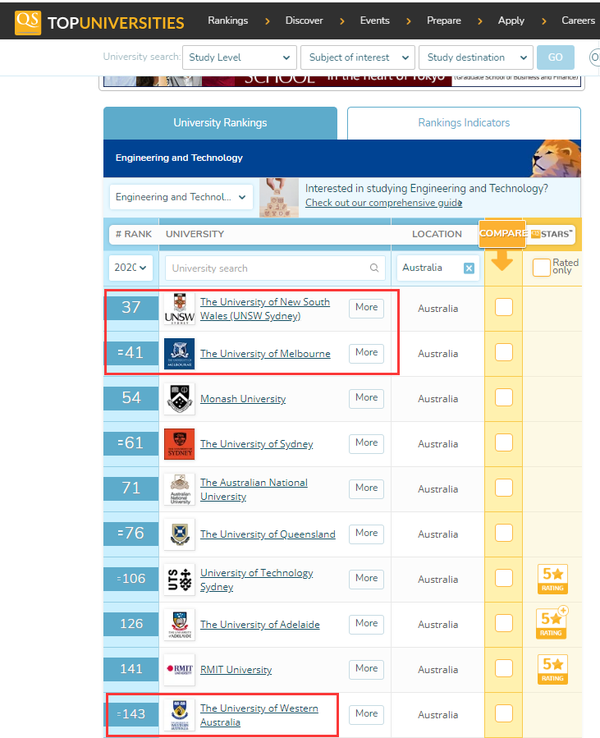
Task: Tick compare checkbox for University of Adelaide
Action: (x=504, y=624)
